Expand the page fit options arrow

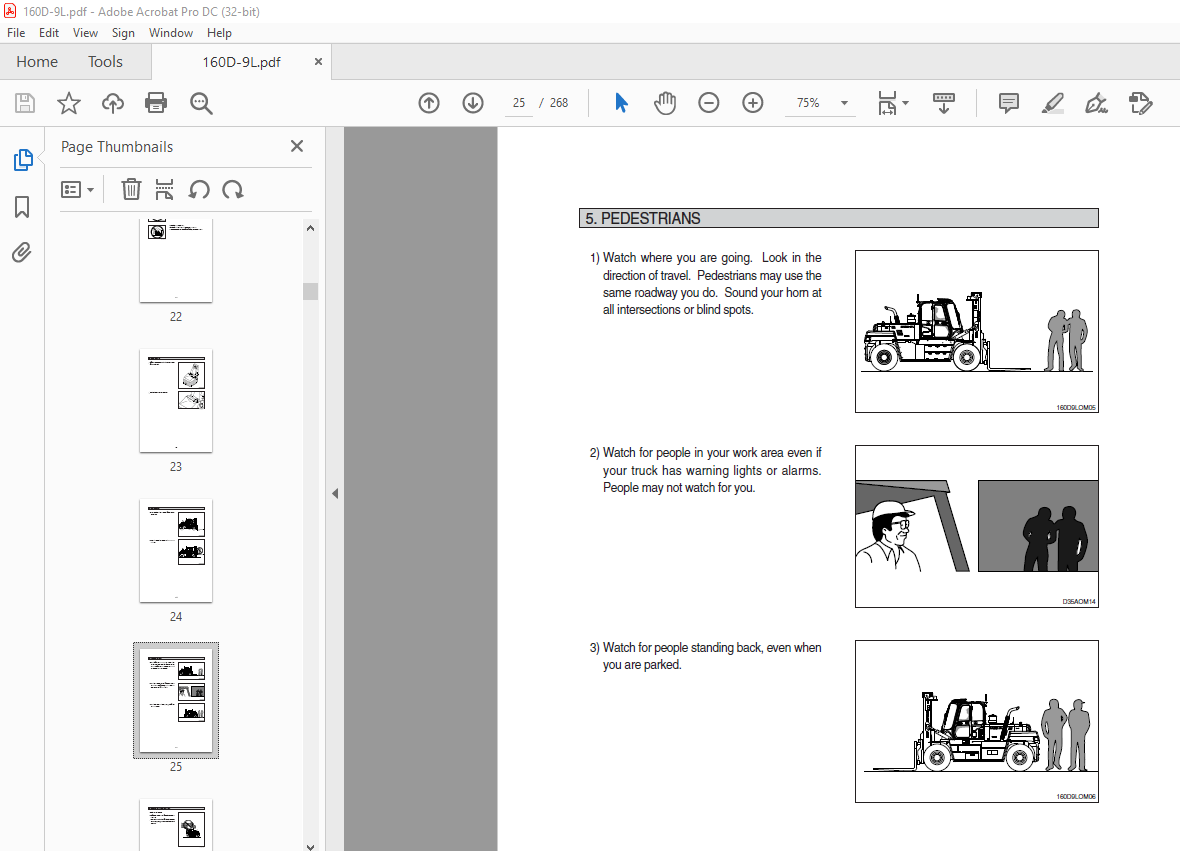[905, 103]
